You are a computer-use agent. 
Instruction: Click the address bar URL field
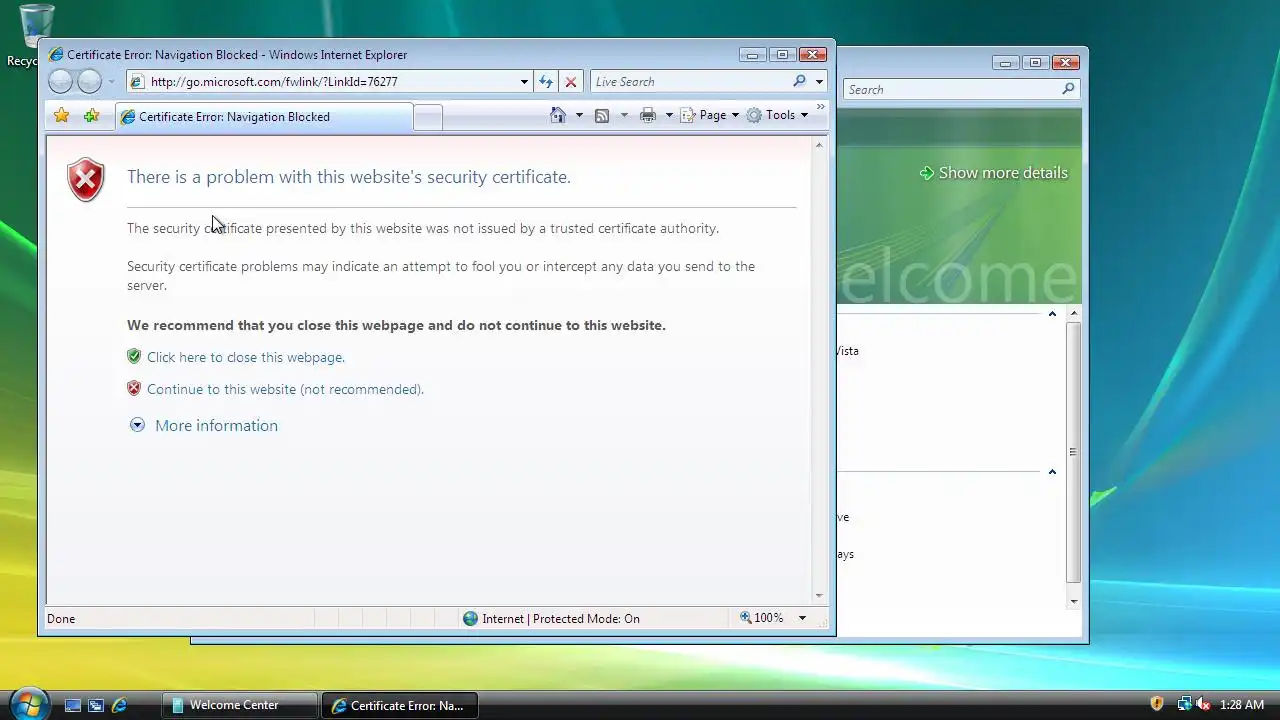322,82
